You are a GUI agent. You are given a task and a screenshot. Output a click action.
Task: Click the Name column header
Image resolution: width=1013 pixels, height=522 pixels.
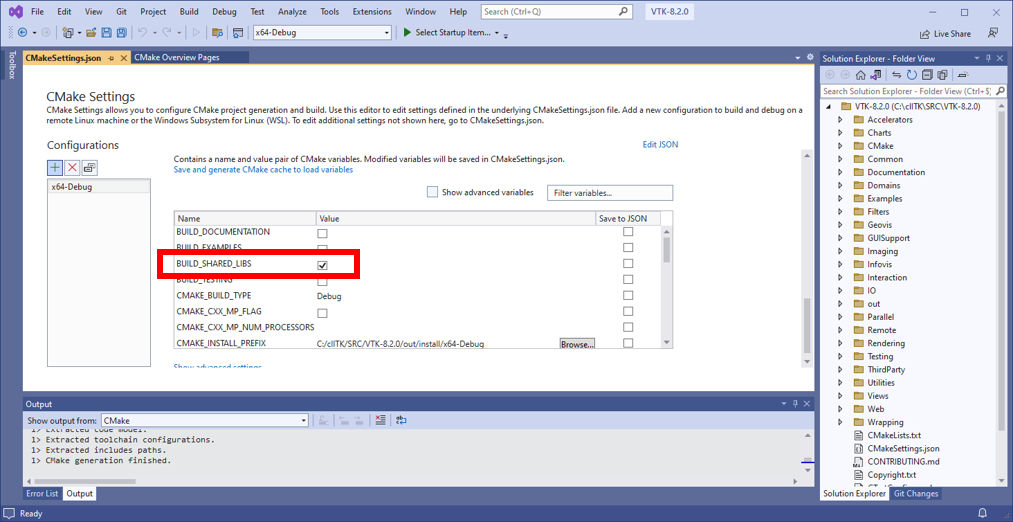click(245, 219)
